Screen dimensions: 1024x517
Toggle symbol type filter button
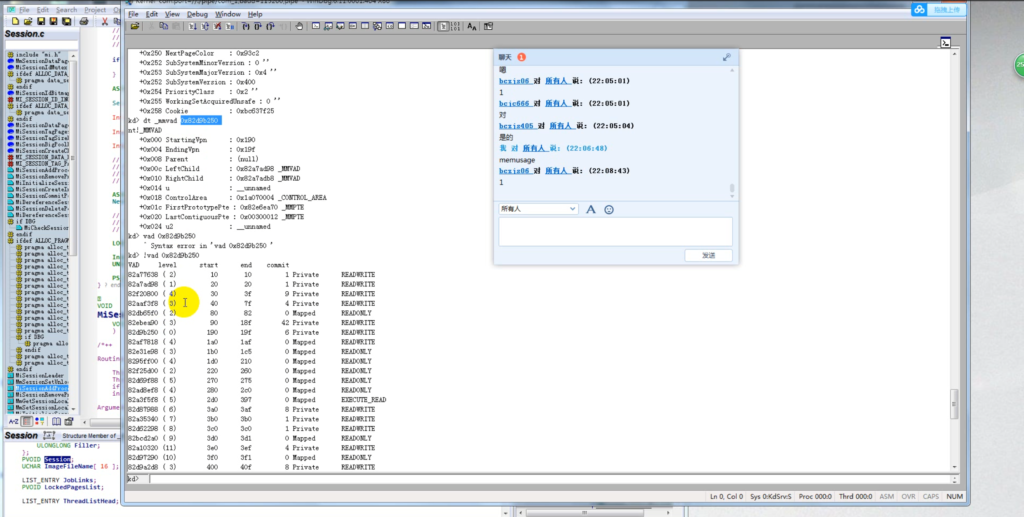tap(40, 422)
